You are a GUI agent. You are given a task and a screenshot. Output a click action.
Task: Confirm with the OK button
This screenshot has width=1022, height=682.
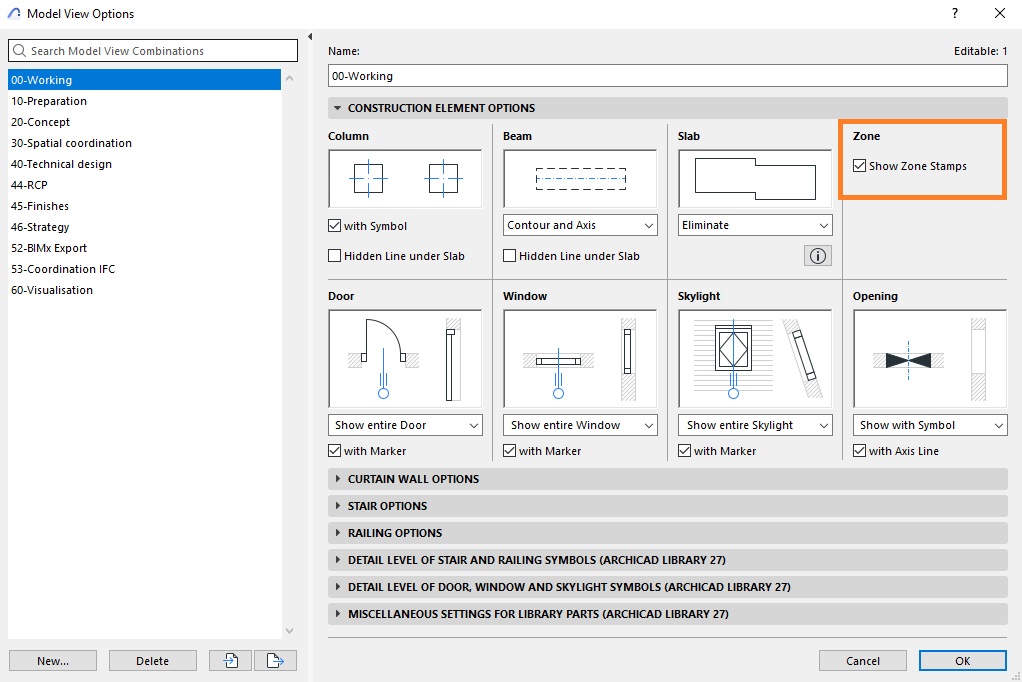pos(963,660)
